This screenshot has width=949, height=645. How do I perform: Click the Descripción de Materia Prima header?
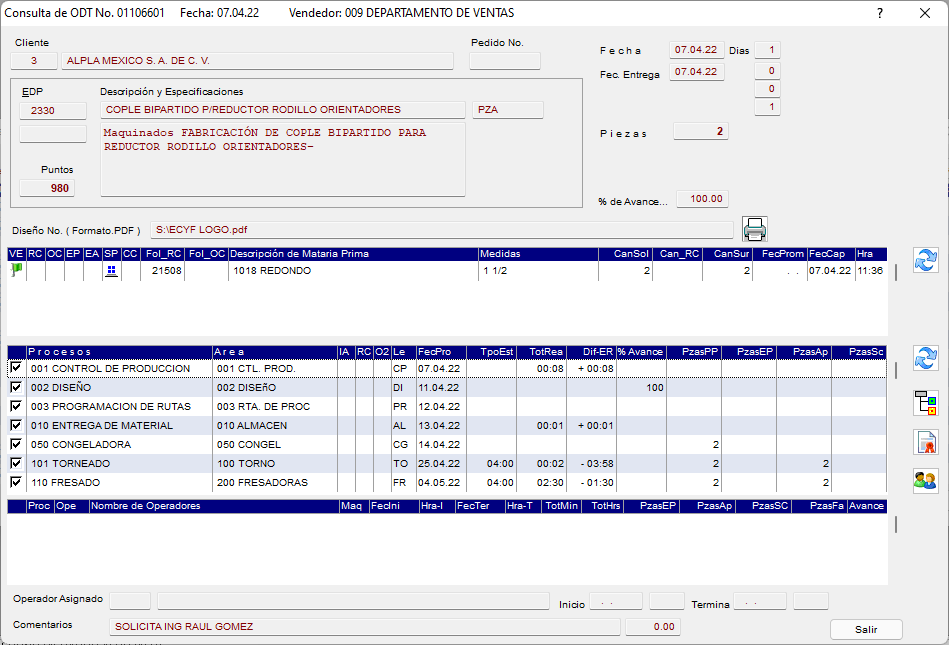(x=352, y=254)
